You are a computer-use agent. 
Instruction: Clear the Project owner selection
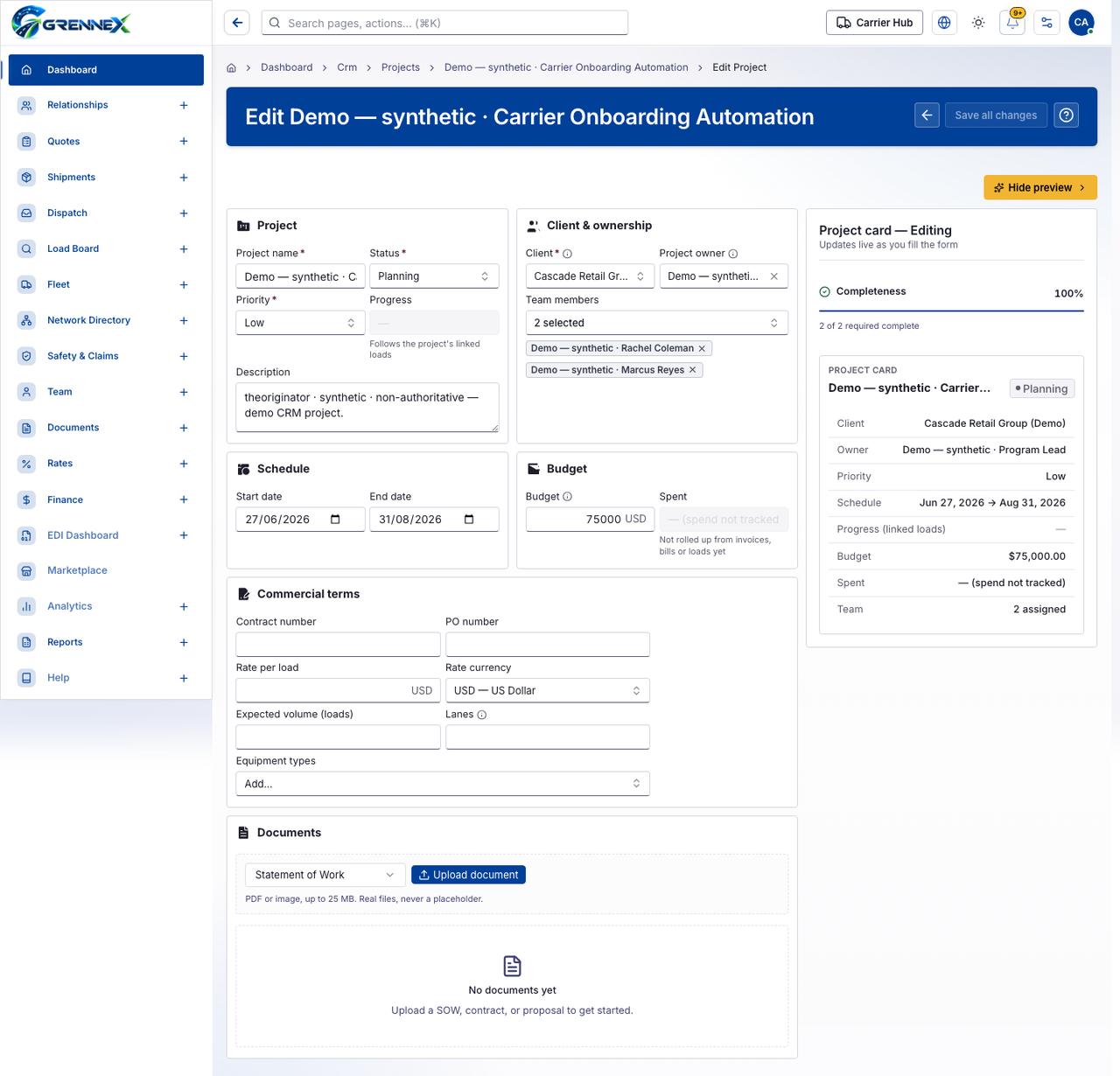coord(773,276)
